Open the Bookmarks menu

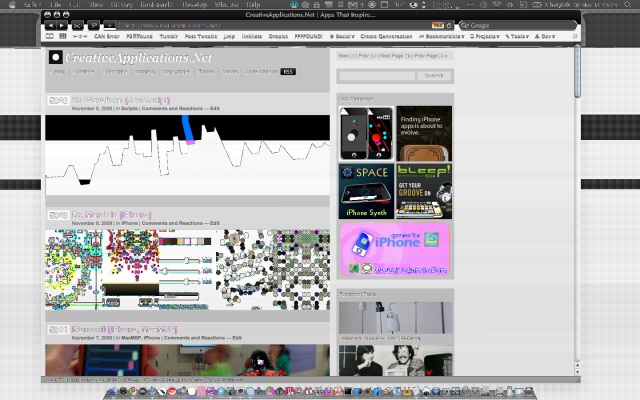click(x=157, y=4)
